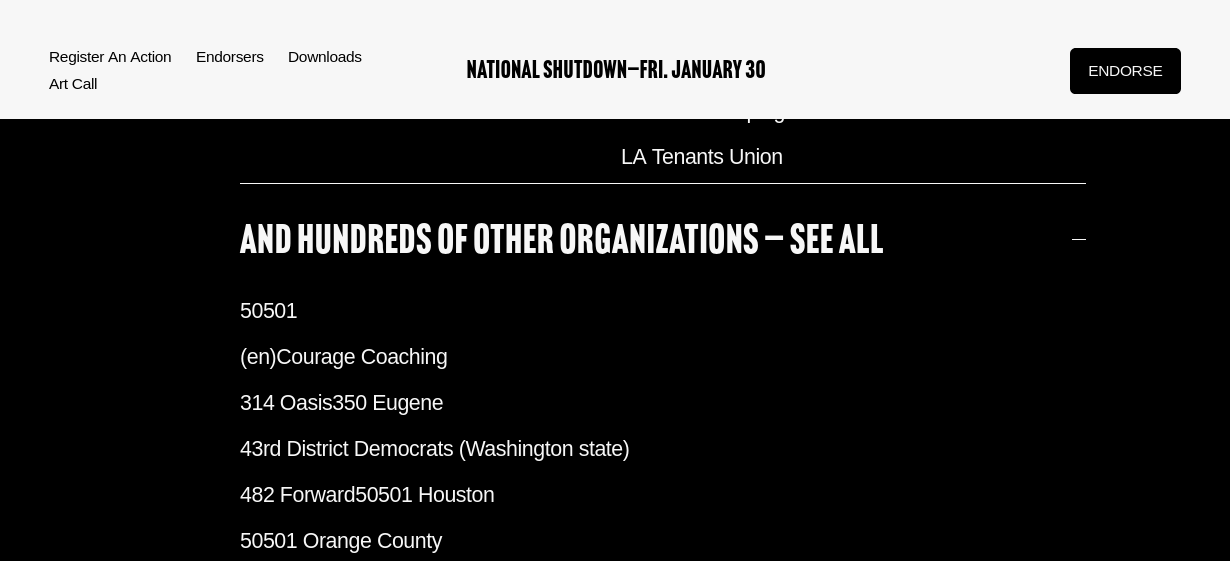Select the 50501 list entry
This screenshot has height=561, width=1230.
[269, 311]
